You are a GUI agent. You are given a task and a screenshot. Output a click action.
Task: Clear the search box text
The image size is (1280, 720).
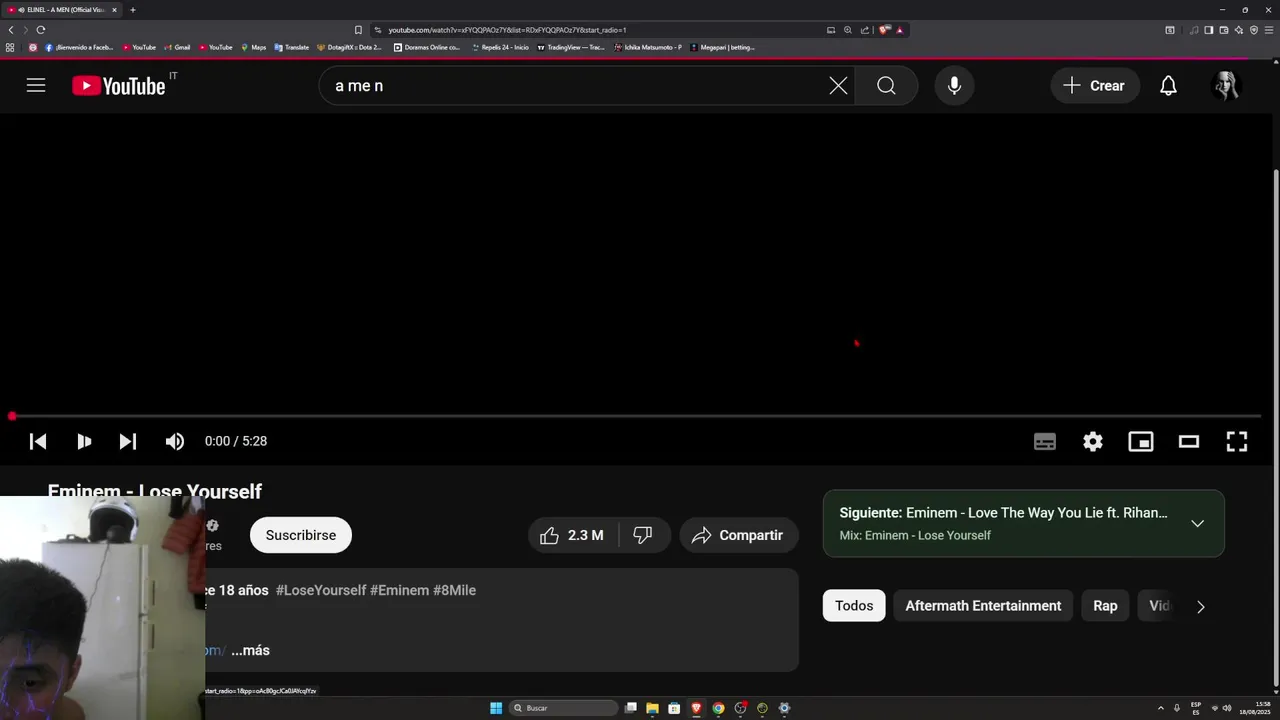pyautogui.click(x=838, y=86)
